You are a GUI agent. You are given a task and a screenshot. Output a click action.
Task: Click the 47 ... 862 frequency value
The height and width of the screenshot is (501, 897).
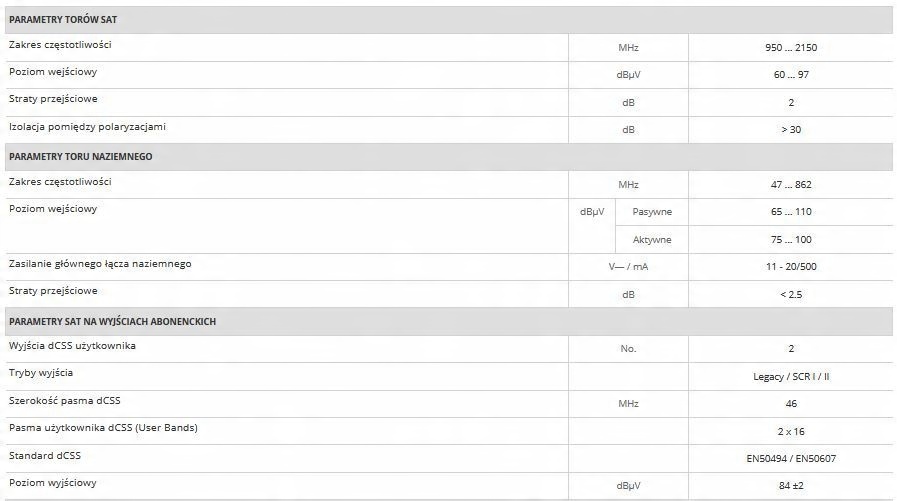click(x=790, y=185)
